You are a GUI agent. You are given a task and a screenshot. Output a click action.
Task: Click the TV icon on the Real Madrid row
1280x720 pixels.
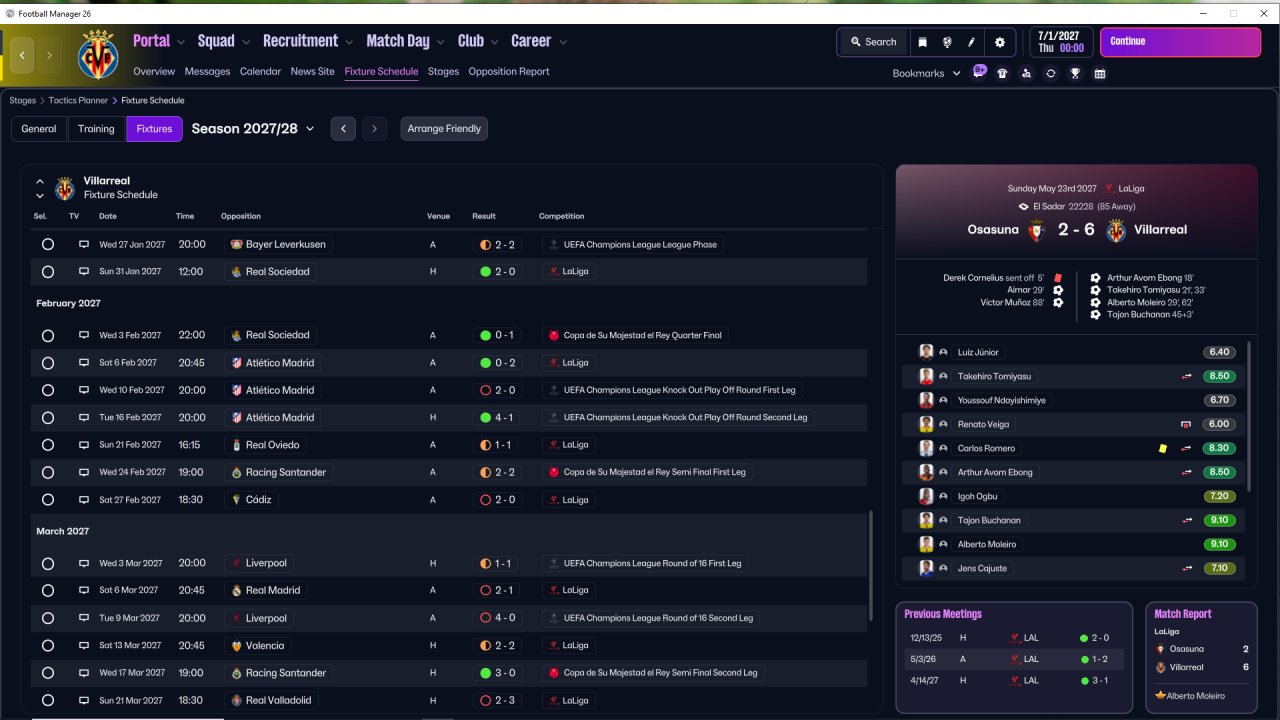(84, 590)
